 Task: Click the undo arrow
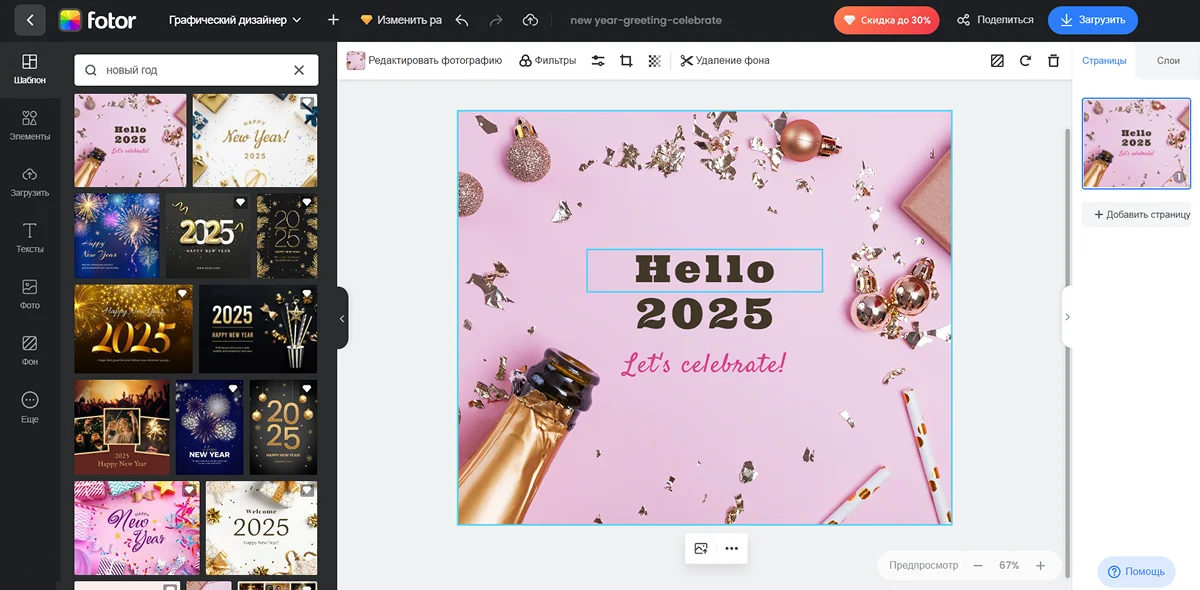click(461, 20)
